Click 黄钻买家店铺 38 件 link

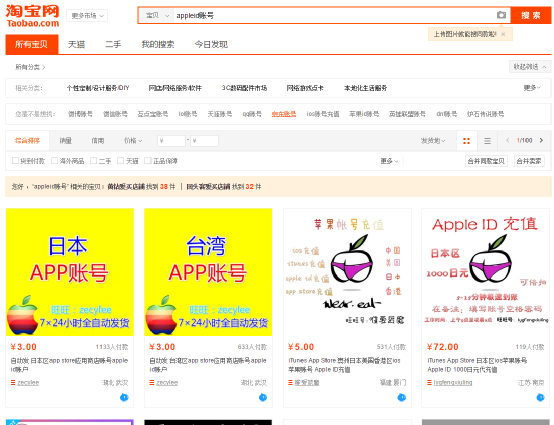point(141,187)
